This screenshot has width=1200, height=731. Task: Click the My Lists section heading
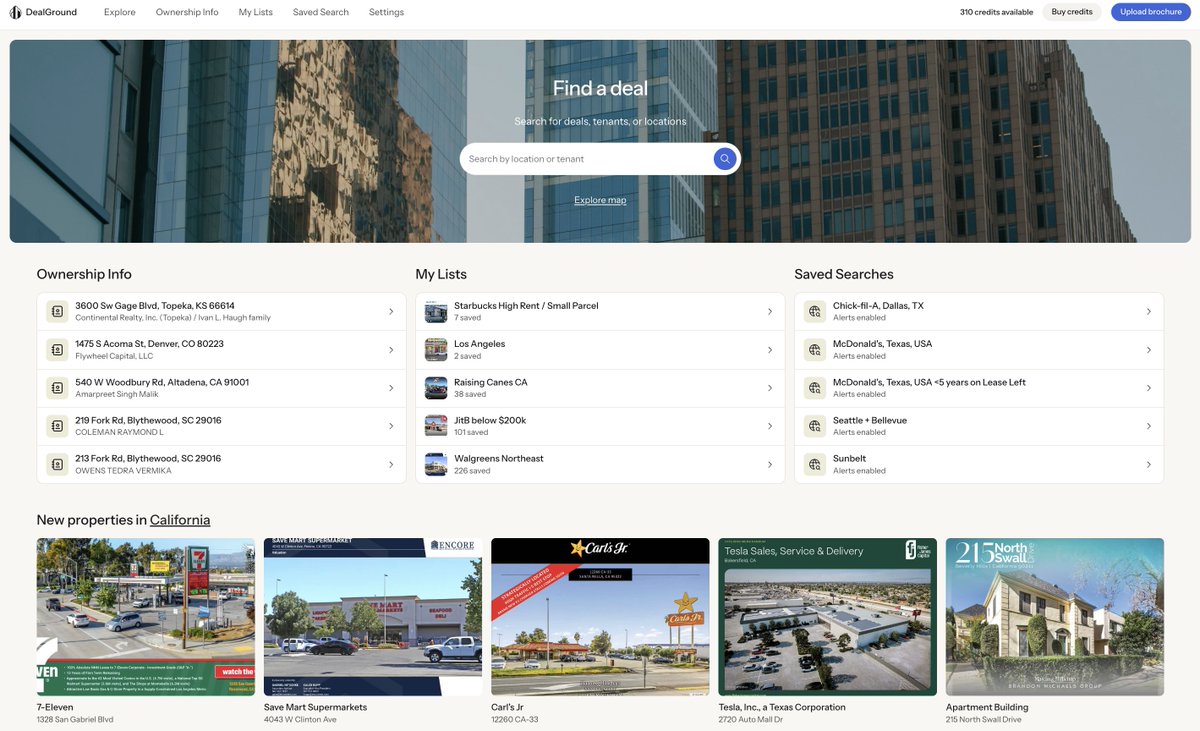(x=441, y=274)
